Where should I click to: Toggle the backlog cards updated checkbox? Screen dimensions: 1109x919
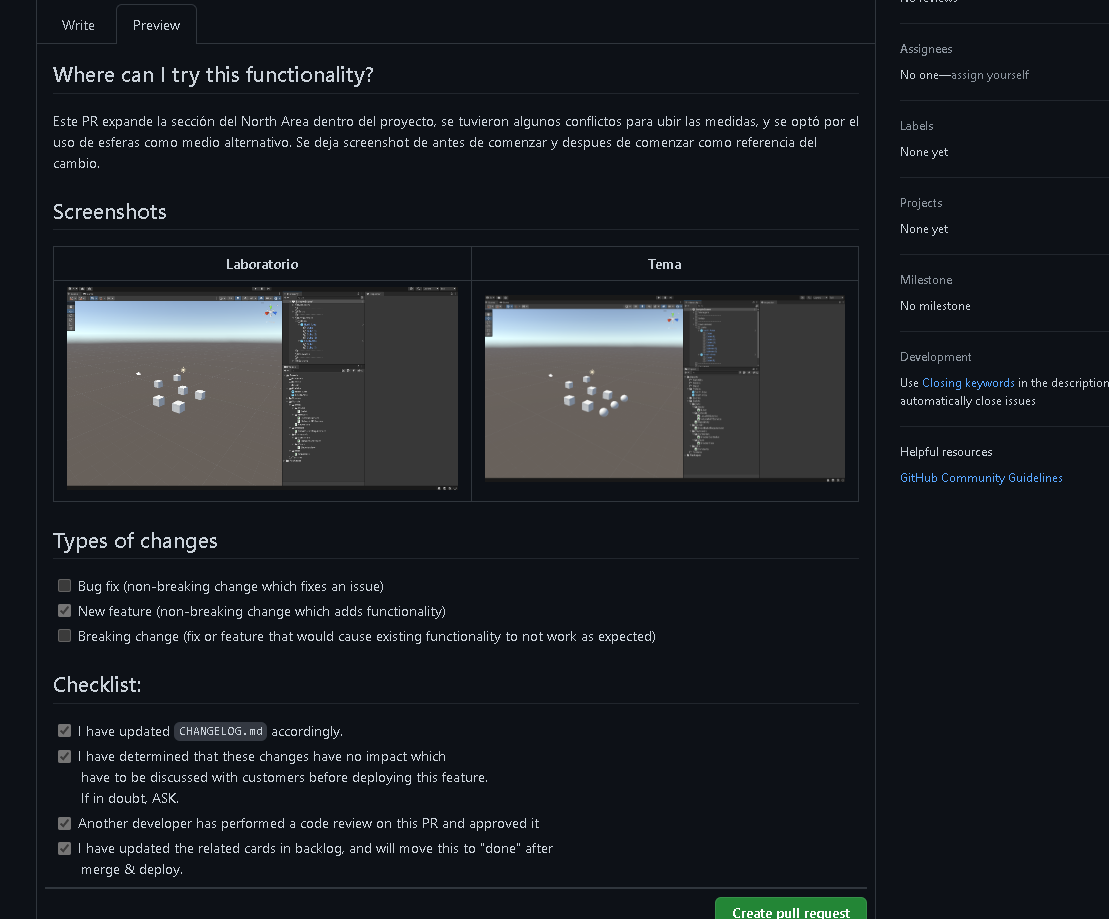65,849
